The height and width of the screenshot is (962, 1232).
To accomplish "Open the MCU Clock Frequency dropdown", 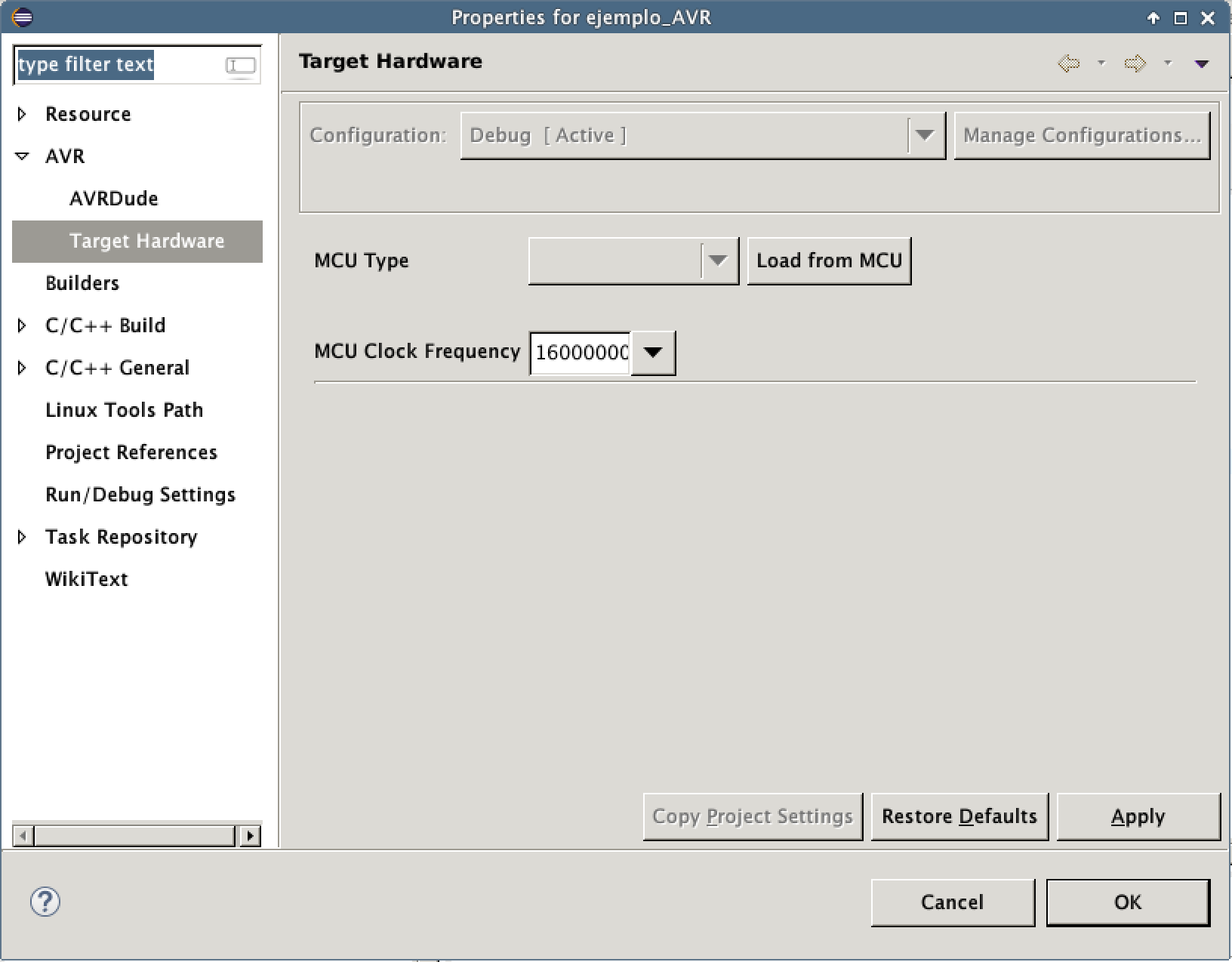I will (653, 353).
